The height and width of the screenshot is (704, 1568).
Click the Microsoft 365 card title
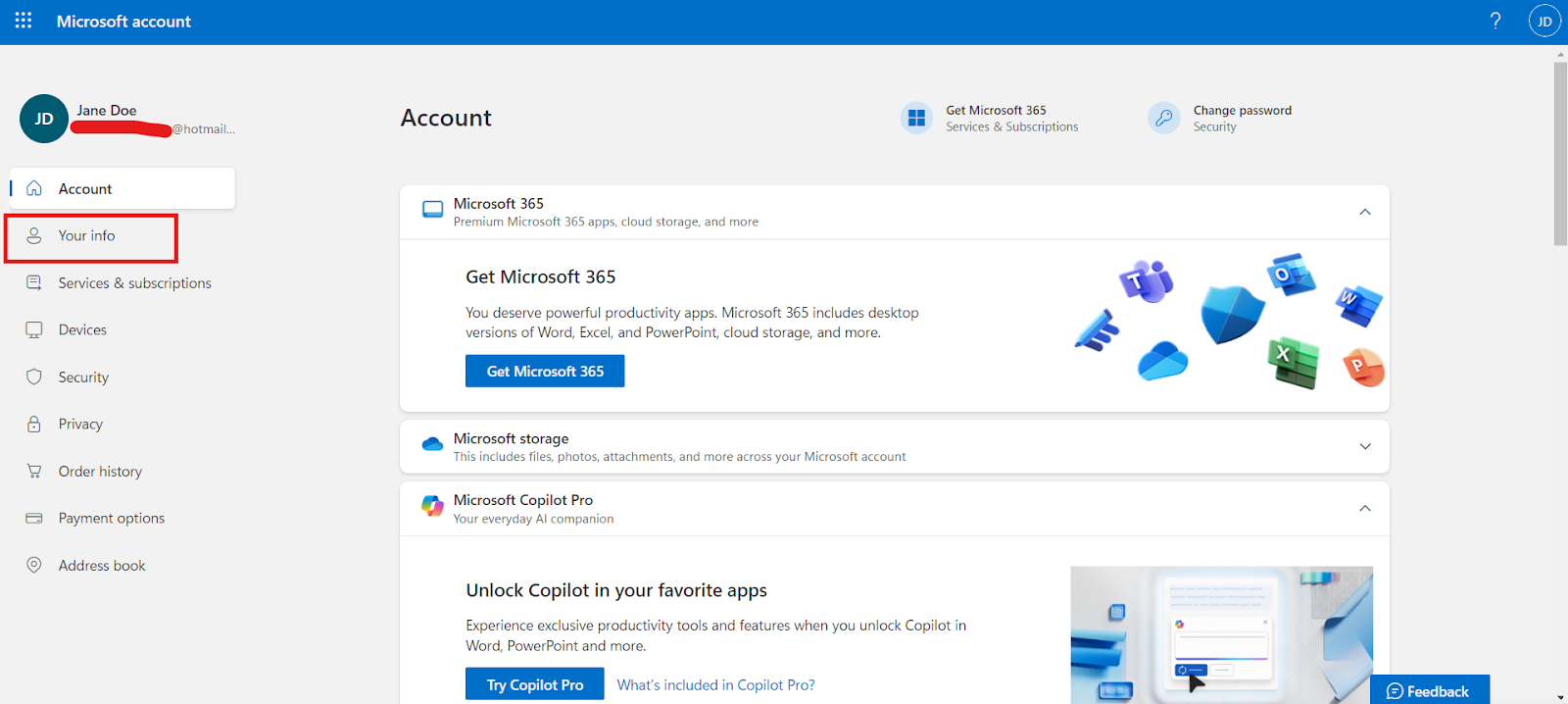pyautogui.click(x=498, y=204)
